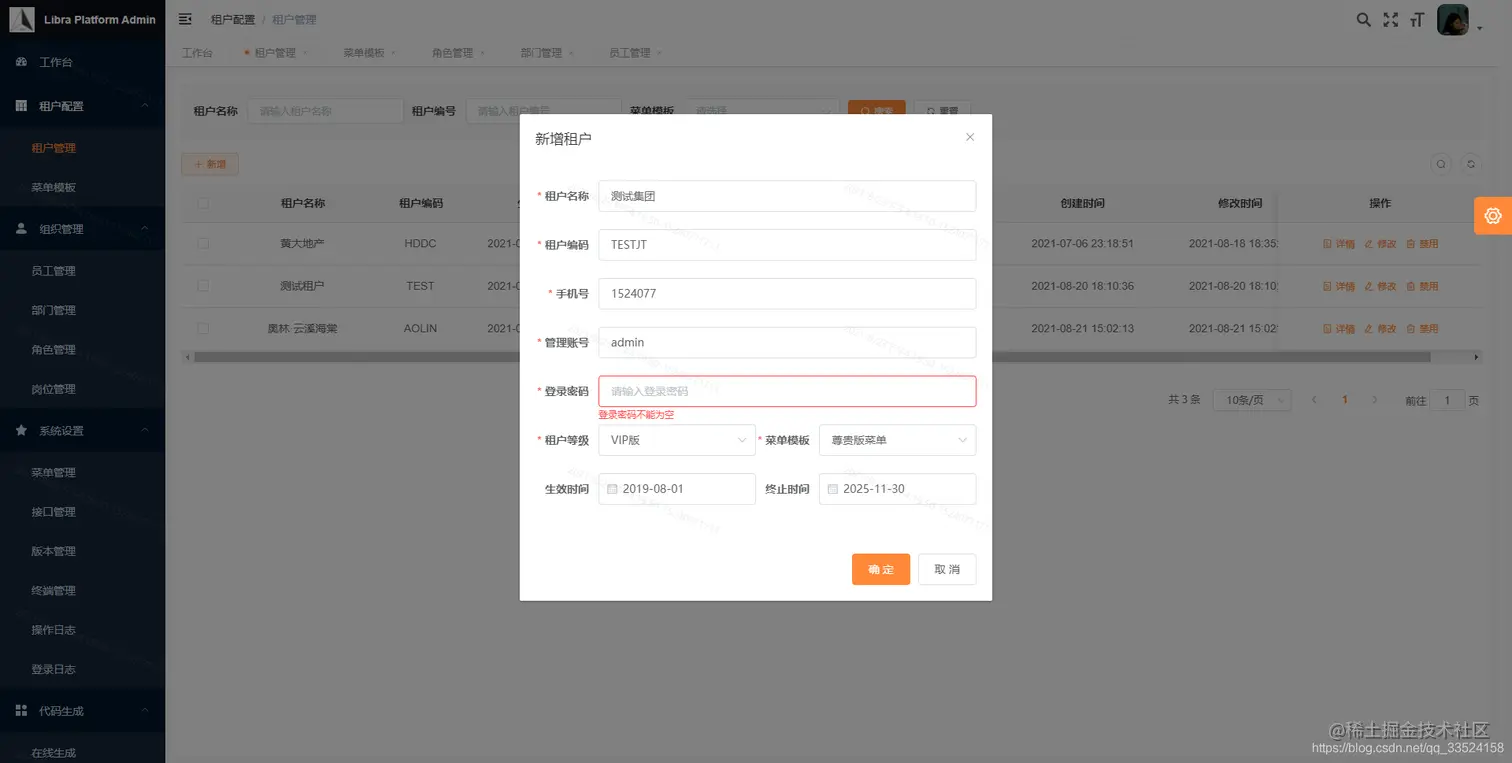The image size is (1512, 763).
Task: Collapse the 系统设置 sidebar group chevron
Action: tap(144, 430)
